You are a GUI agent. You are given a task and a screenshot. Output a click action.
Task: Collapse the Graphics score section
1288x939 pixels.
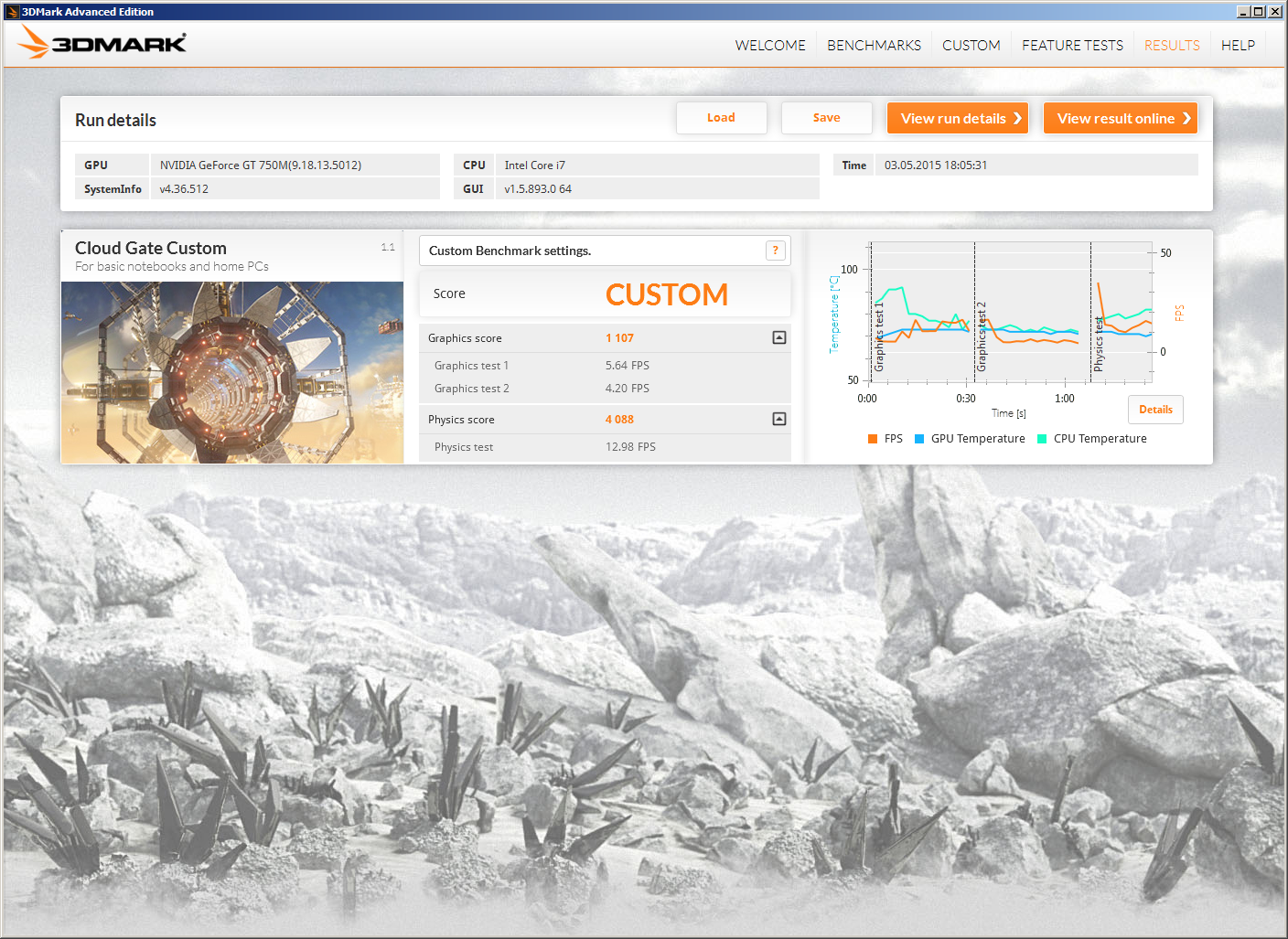click(x=778, y=337)
